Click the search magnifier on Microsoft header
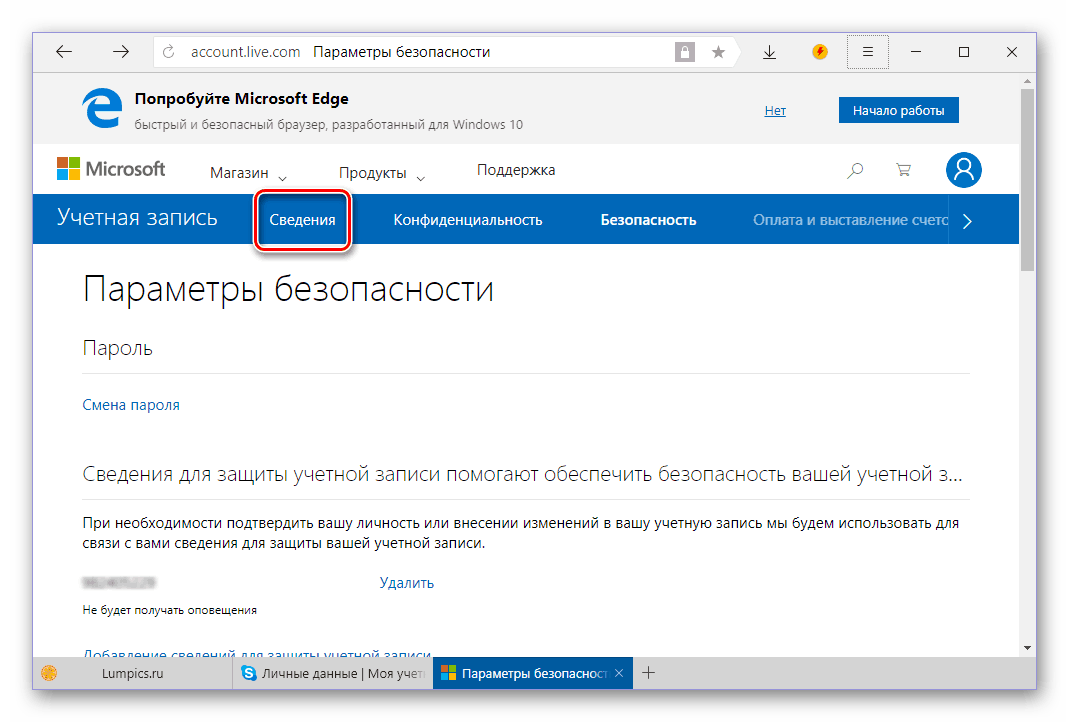The image size is (1069, 722). click(x=855, y=171)
